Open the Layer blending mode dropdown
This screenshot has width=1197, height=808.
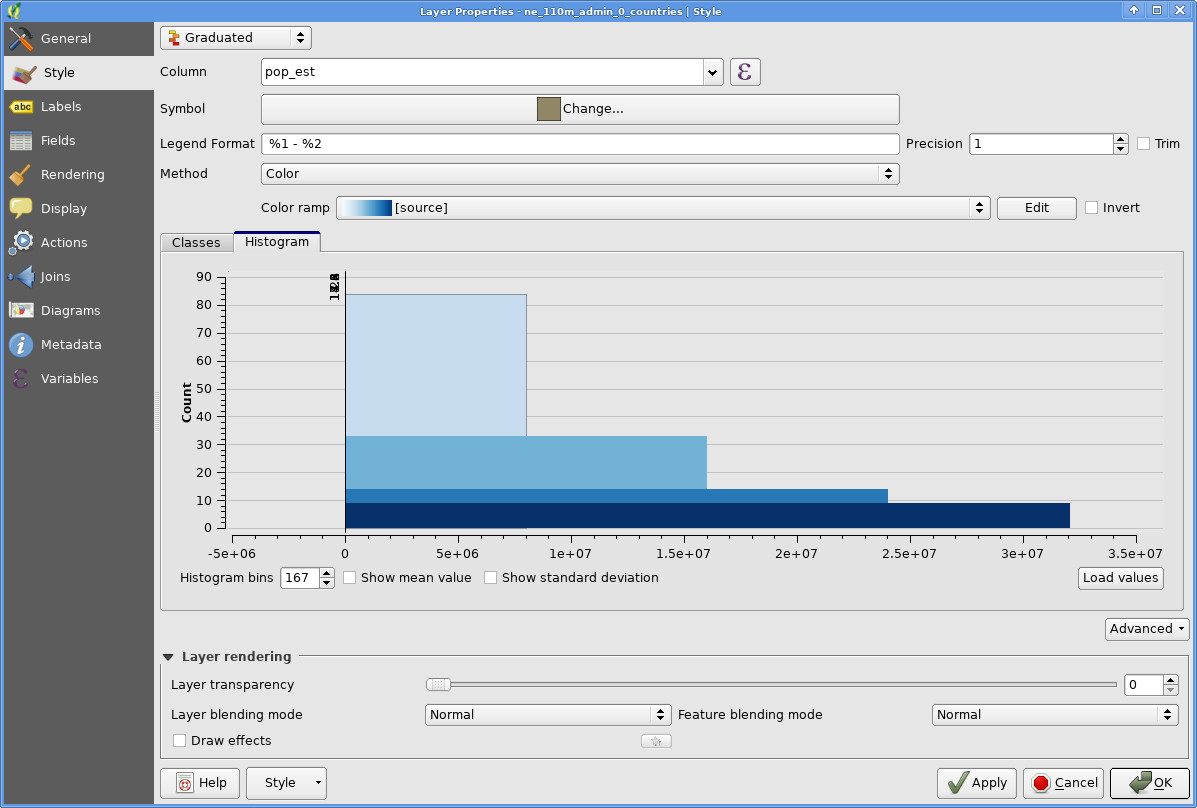click(548, 715)
